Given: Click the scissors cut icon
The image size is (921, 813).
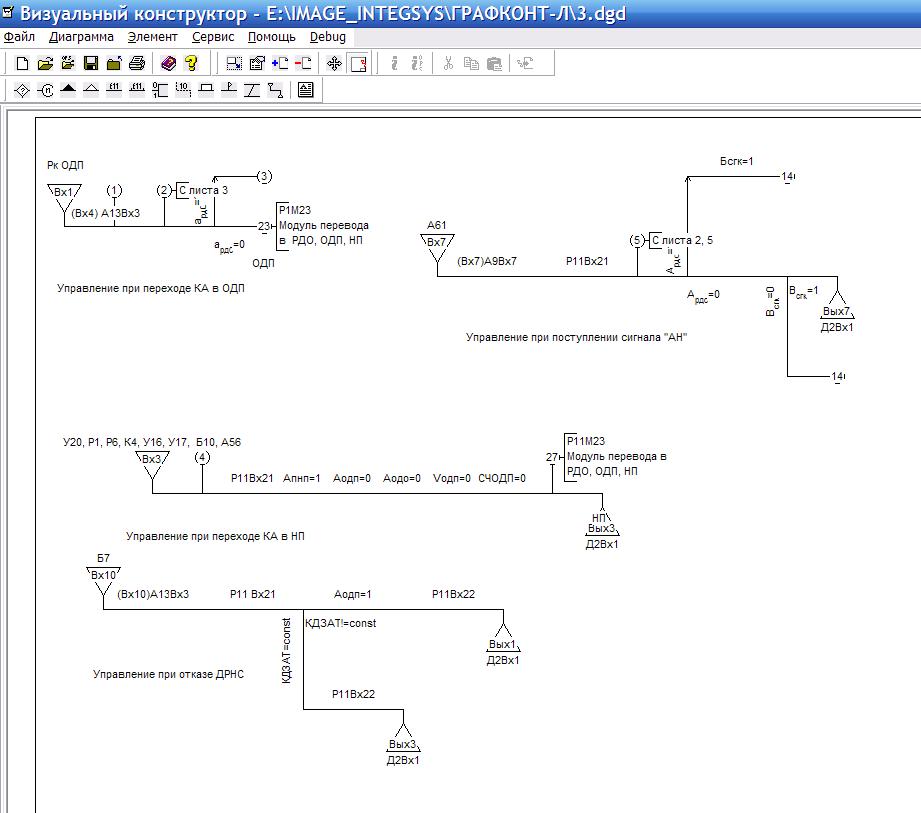Looking at the screenshot, I should (x=448, y=63).
